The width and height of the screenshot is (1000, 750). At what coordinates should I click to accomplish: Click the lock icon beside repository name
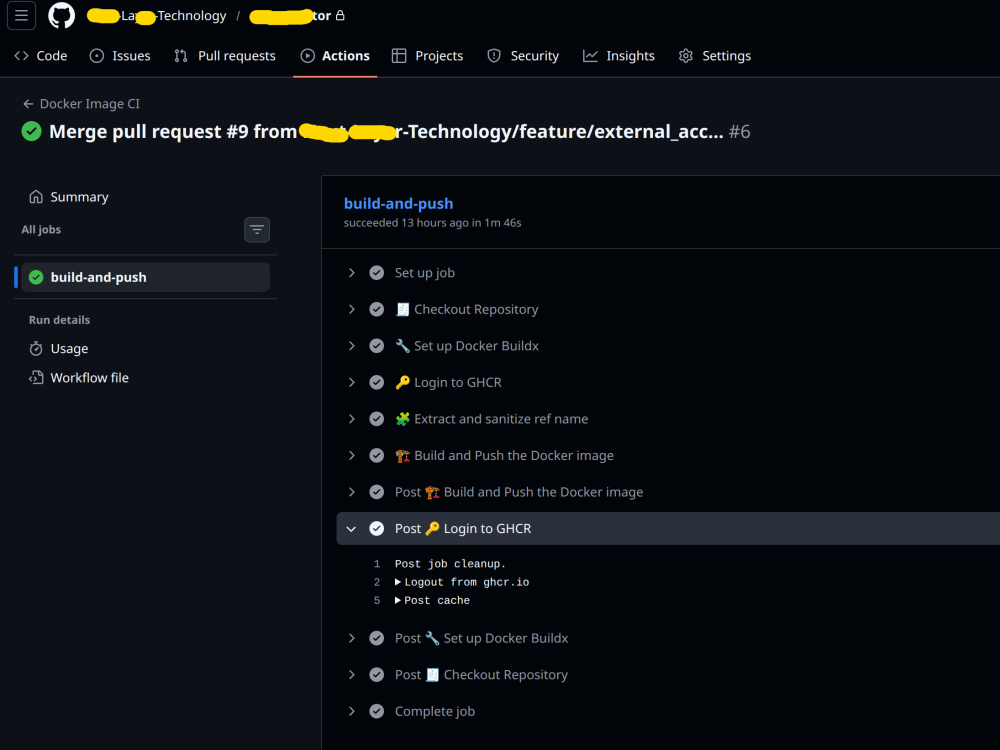pyautogui.click(x=340, y=15)
